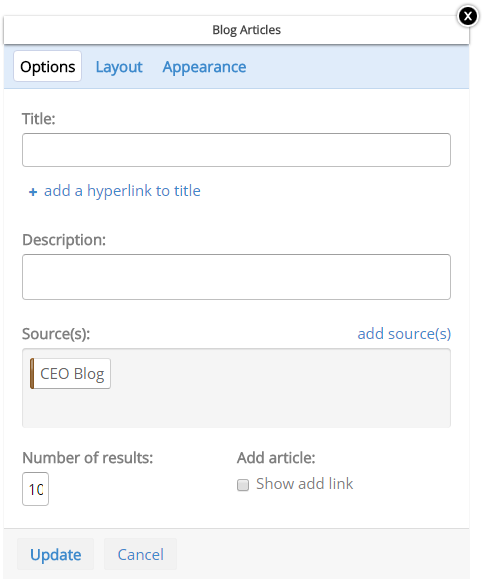Image resolution: width=484 pixels, height=579 pixels.
Task: Open the Layout tab
Action: point(119,67)
